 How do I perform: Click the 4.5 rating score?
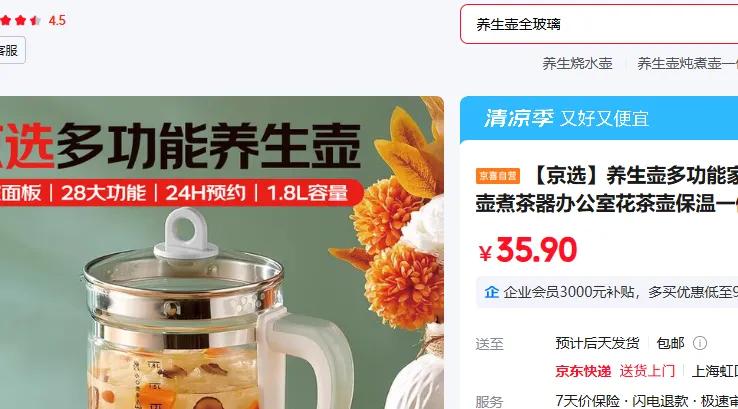[x=57, y=20]
